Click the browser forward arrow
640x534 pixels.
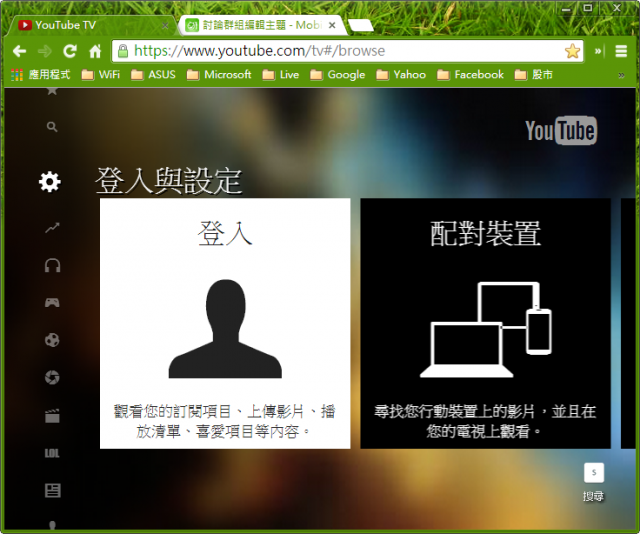point(44,51)
